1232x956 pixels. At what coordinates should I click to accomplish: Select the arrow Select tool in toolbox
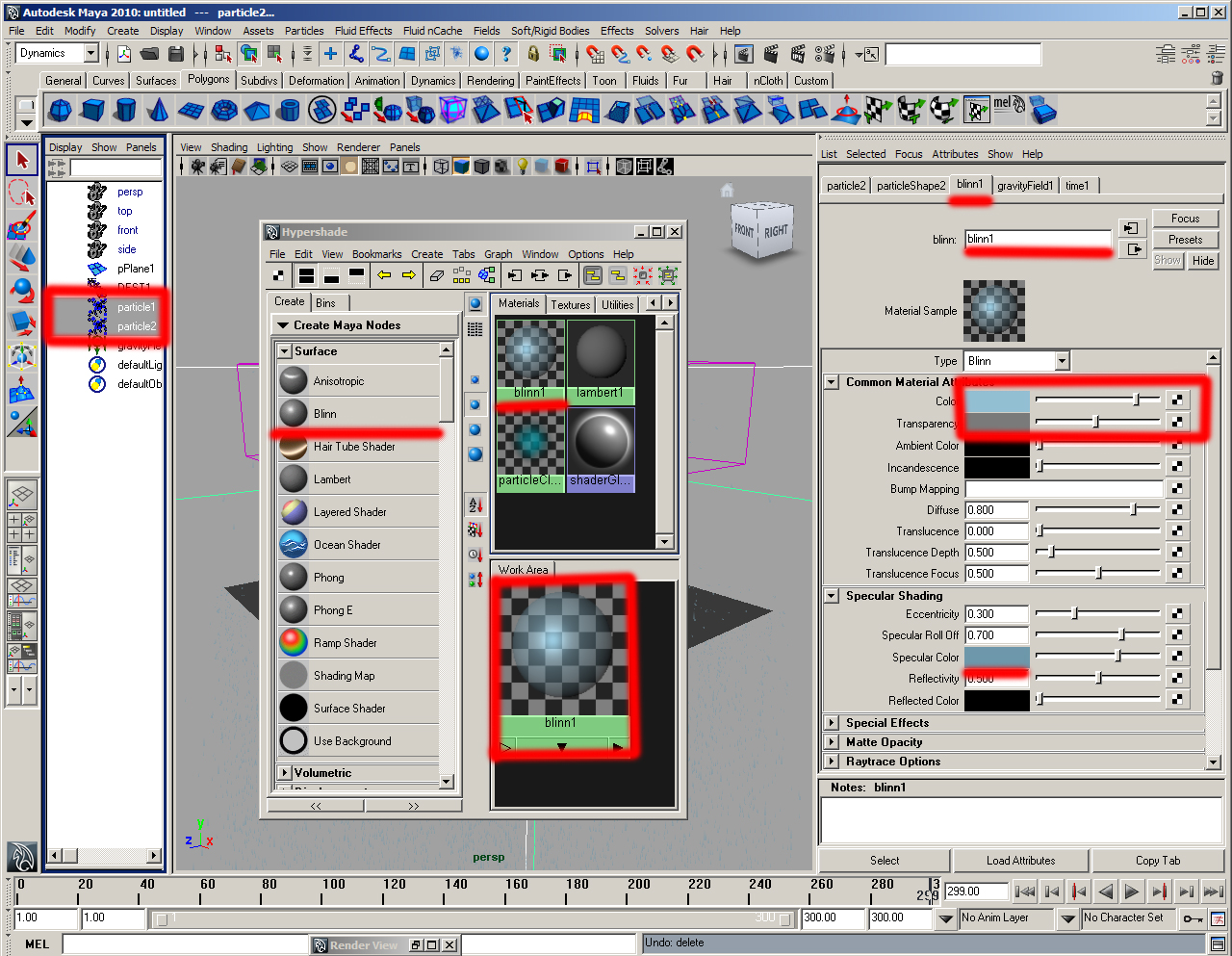(22, 161)
